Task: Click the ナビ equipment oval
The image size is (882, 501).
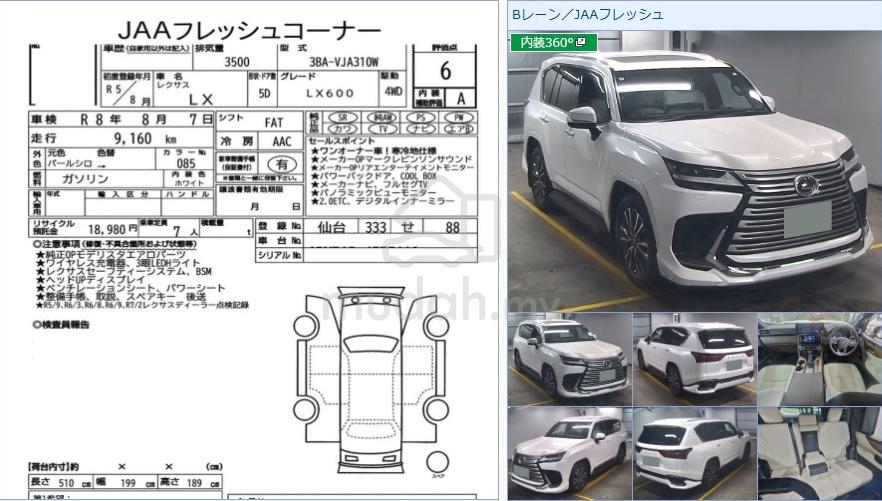Action: 421,129
